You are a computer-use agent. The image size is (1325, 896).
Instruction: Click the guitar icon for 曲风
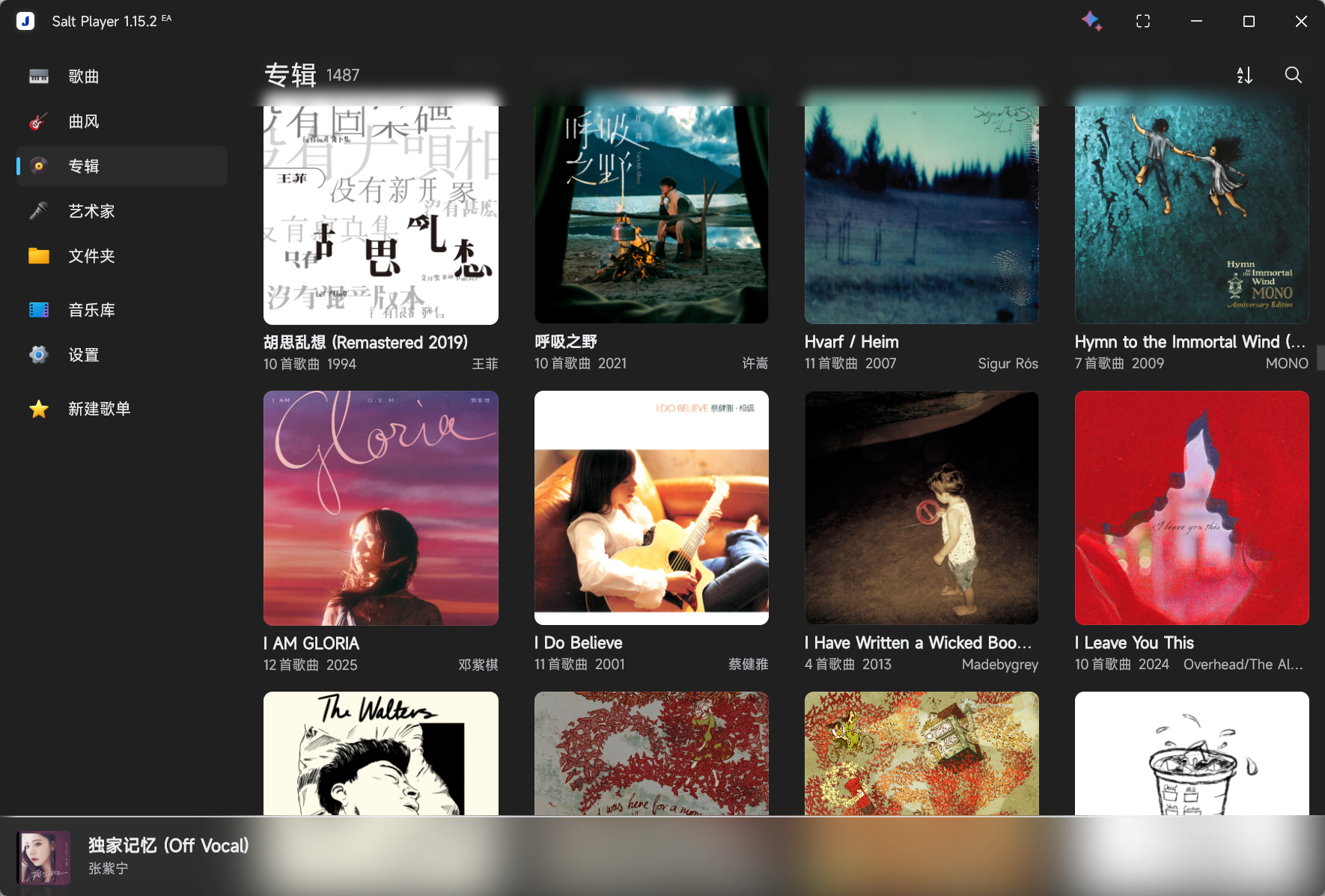(39, 121)
